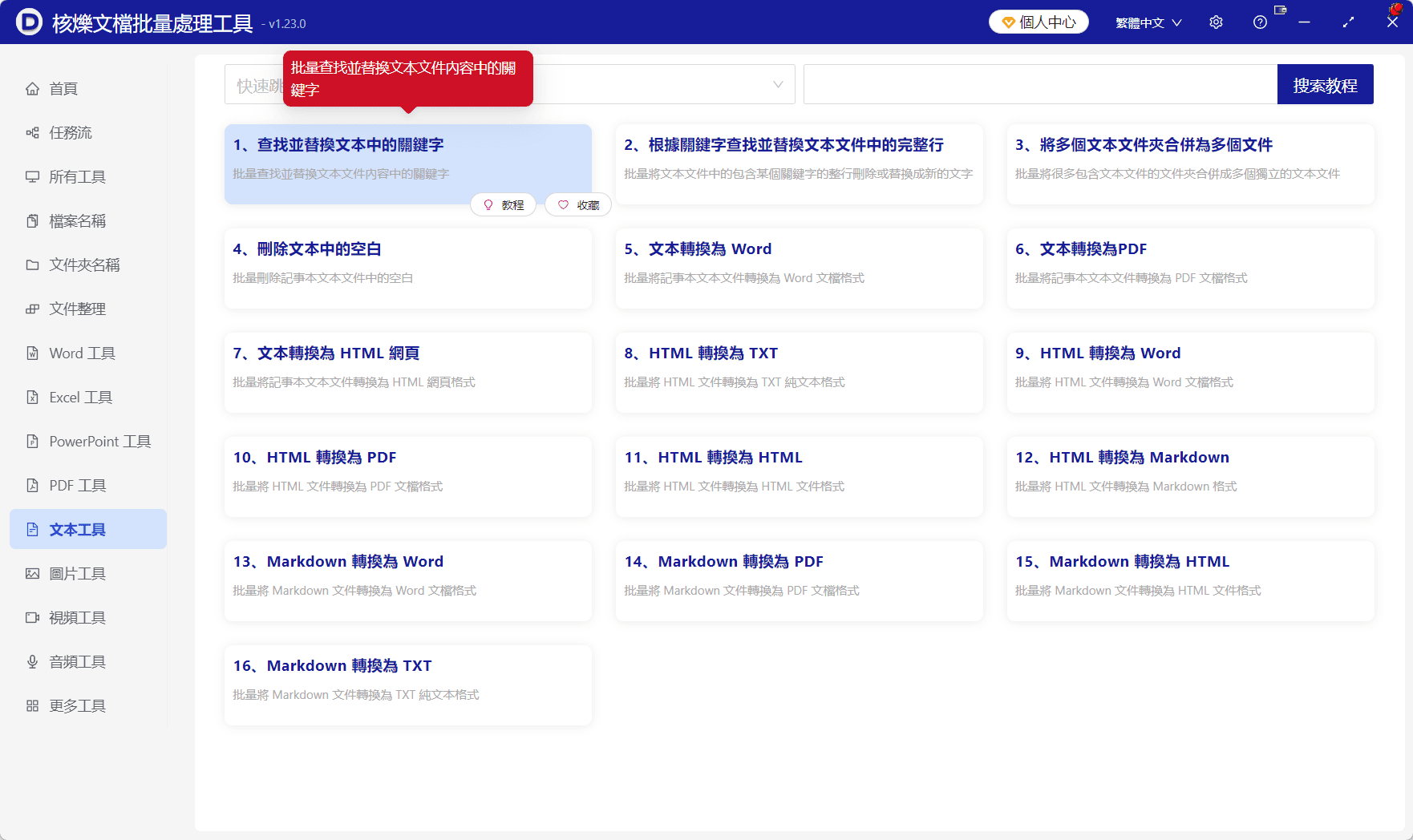Open tool 15 Markdown 轉換為 HTML

tap(1191, 580)
